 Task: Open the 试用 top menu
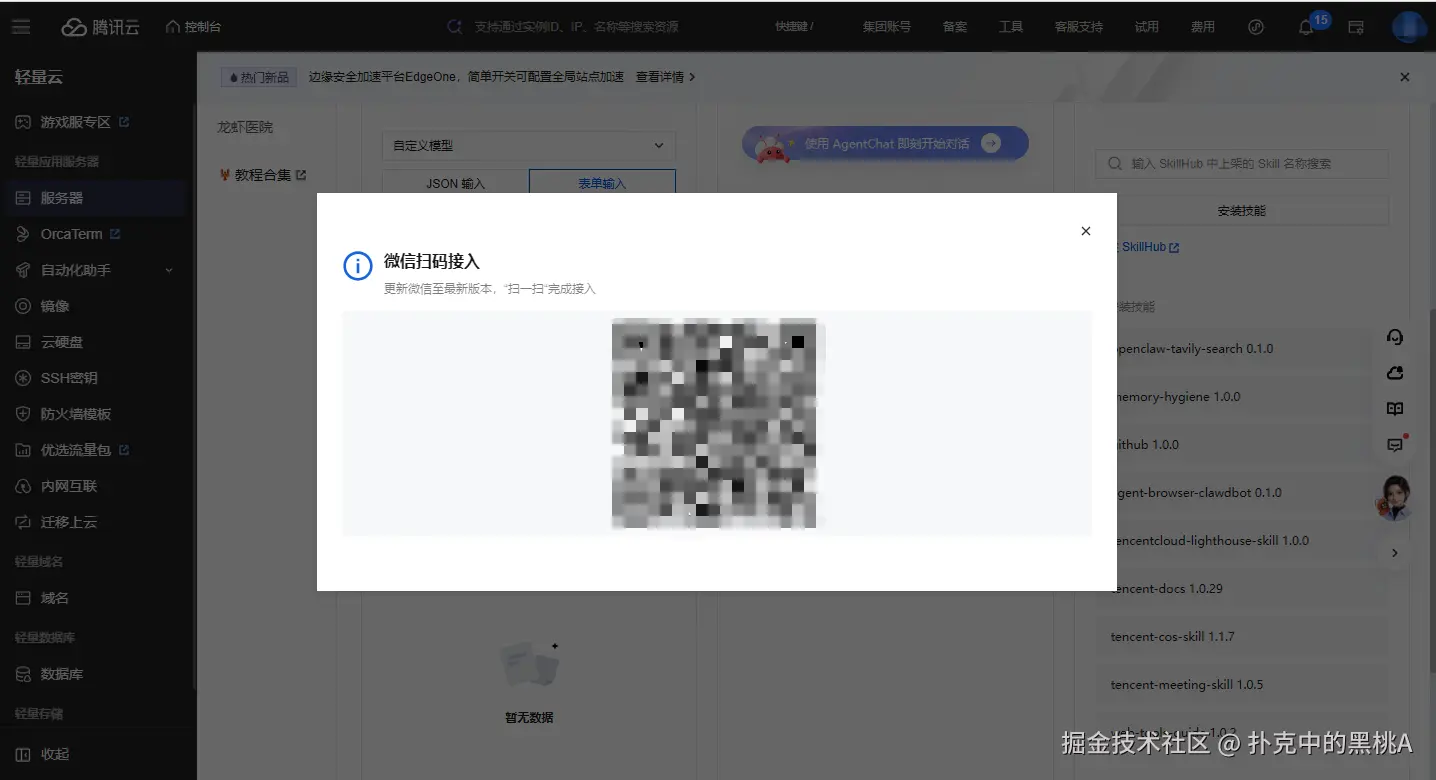(x=1147, y=27)
